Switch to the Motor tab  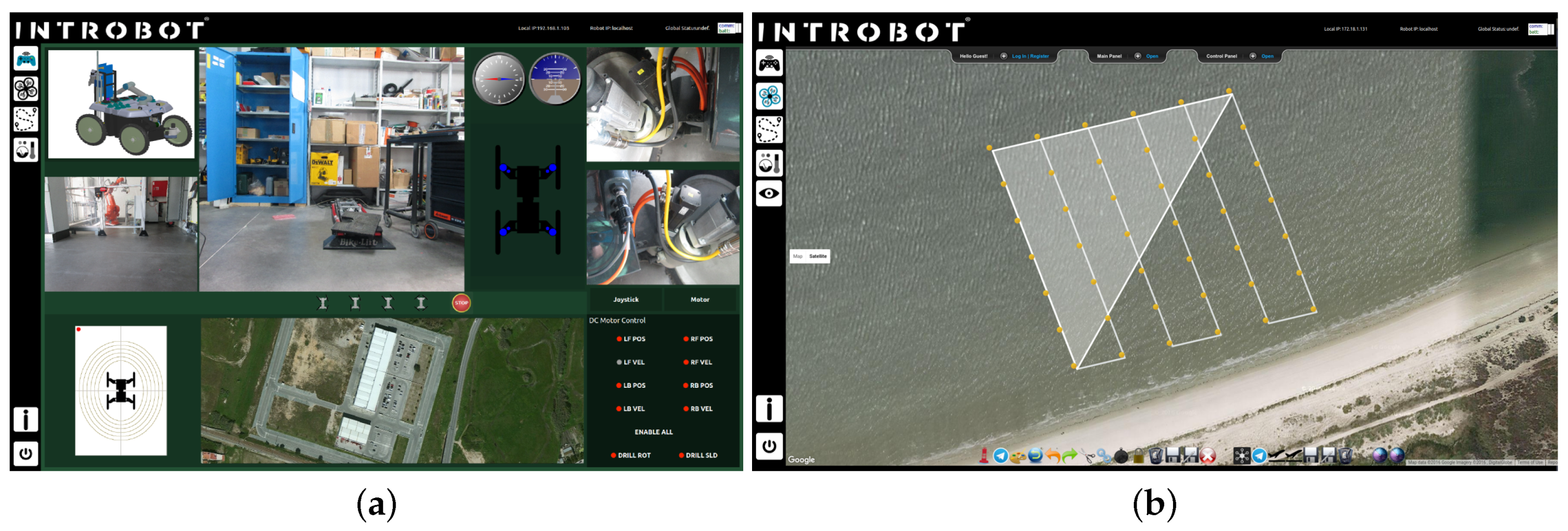[x=699, y=299]
